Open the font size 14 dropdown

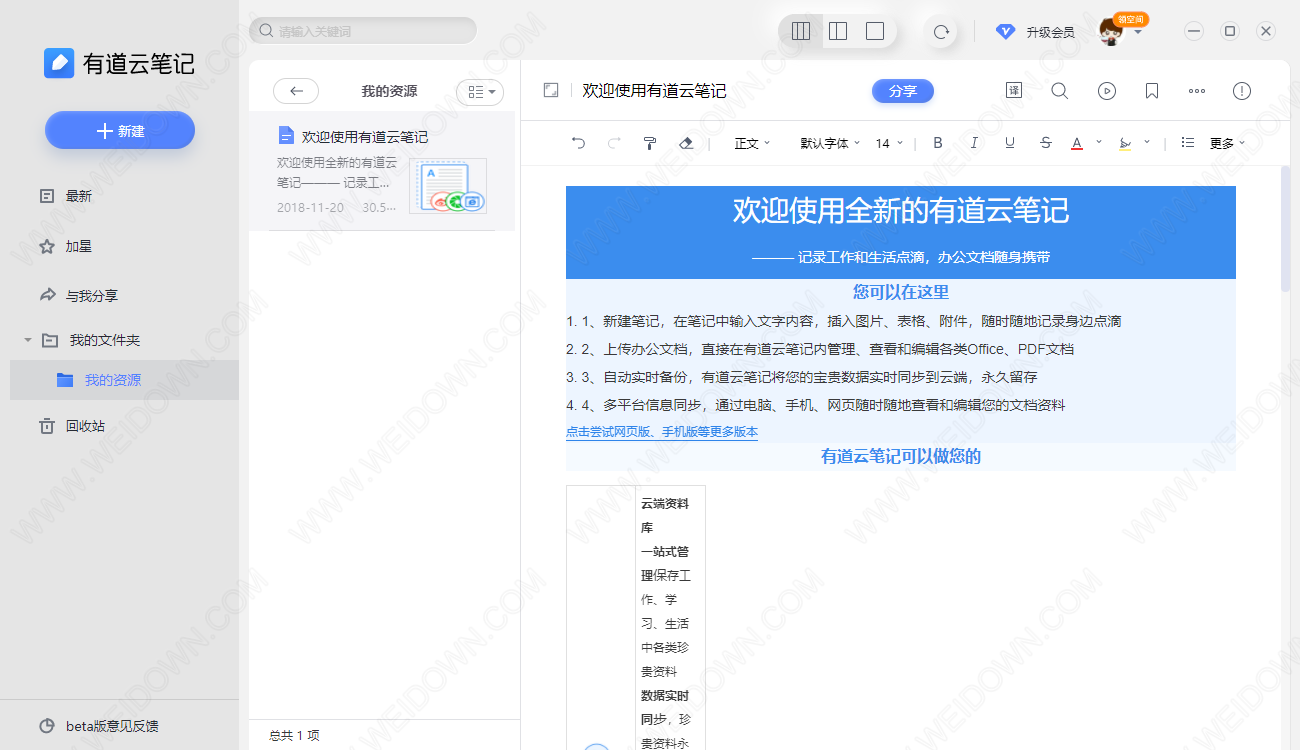pos(889,143)
